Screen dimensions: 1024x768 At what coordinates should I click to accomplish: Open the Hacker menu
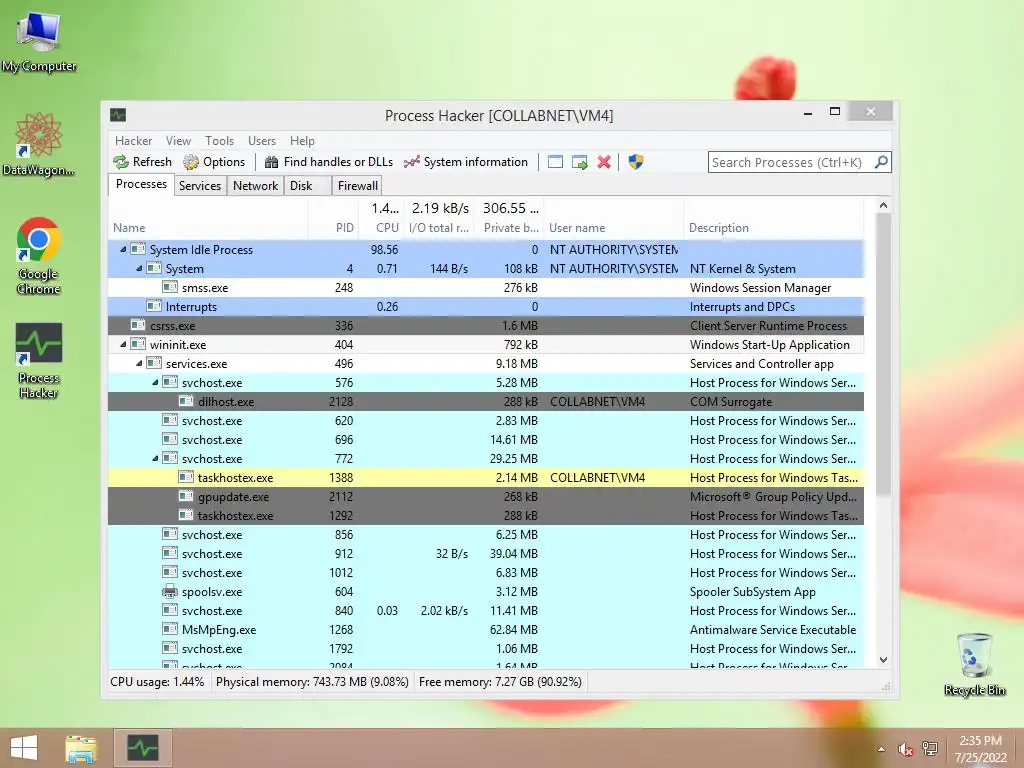coord(133,141)
